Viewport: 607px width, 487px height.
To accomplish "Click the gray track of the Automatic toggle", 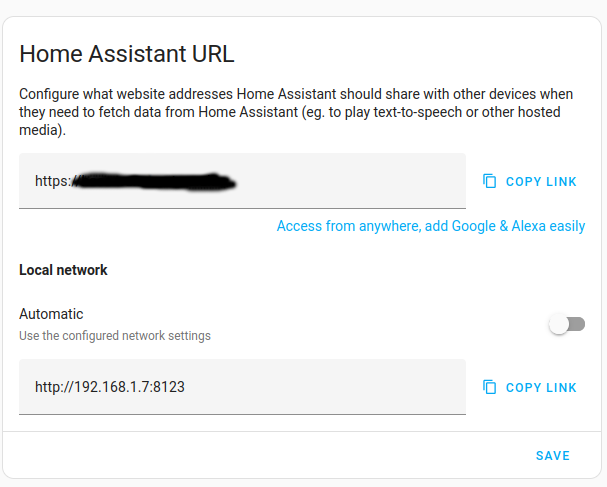I will click(x=578, y=324).
